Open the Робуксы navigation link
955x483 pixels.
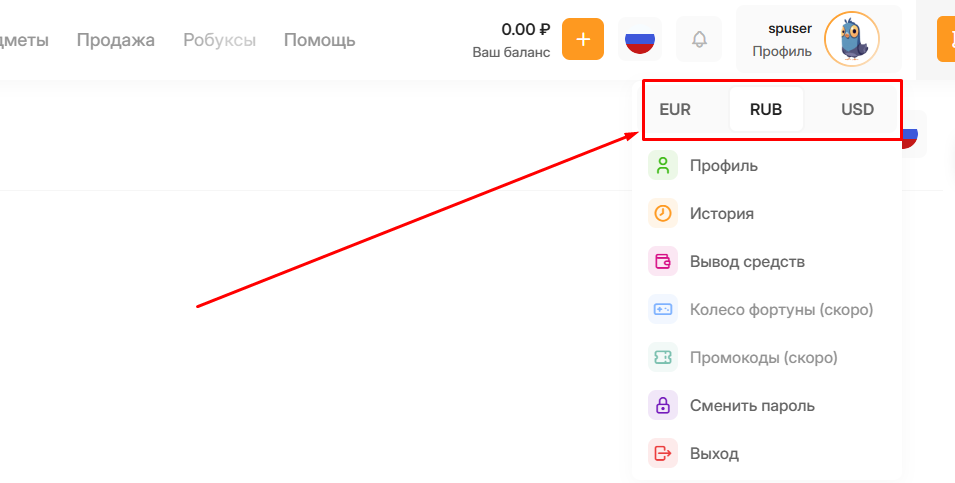[219, 40]
